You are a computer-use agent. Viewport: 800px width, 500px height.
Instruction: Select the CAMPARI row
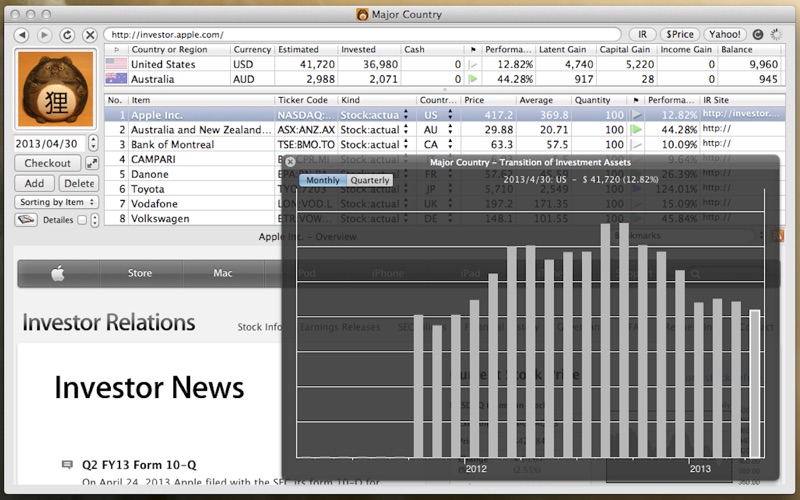[x=444, y=159]
